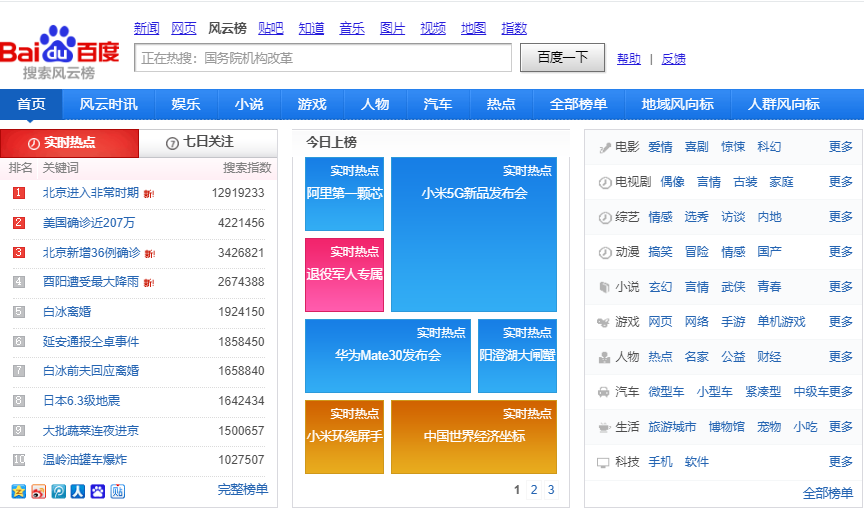Image resolution: width=864 pixels, height=510 pixels.
Task: Share to Qzone via yellow star icon
Action: pos(19,491)
